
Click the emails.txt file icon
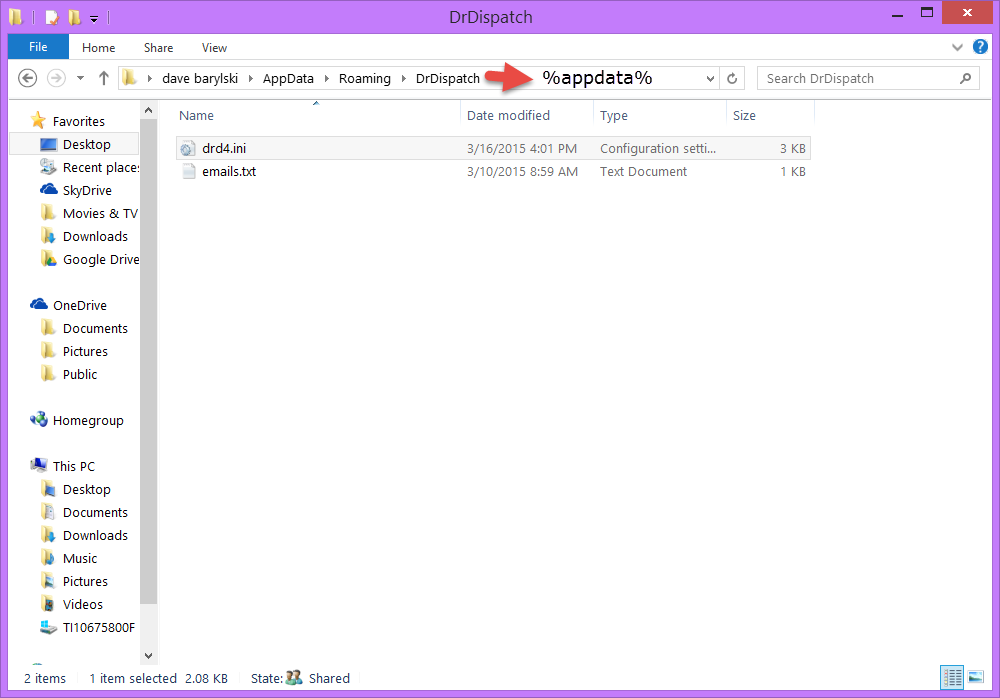pos(188,172)
